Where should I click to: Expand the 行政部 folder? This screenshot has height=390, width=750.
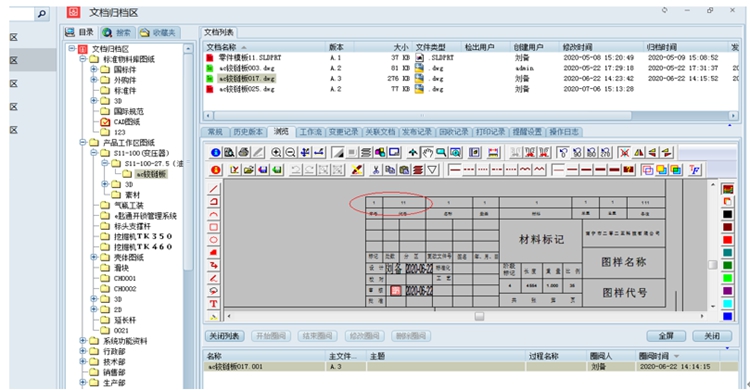pyautogui.click(x=83, y=351)
